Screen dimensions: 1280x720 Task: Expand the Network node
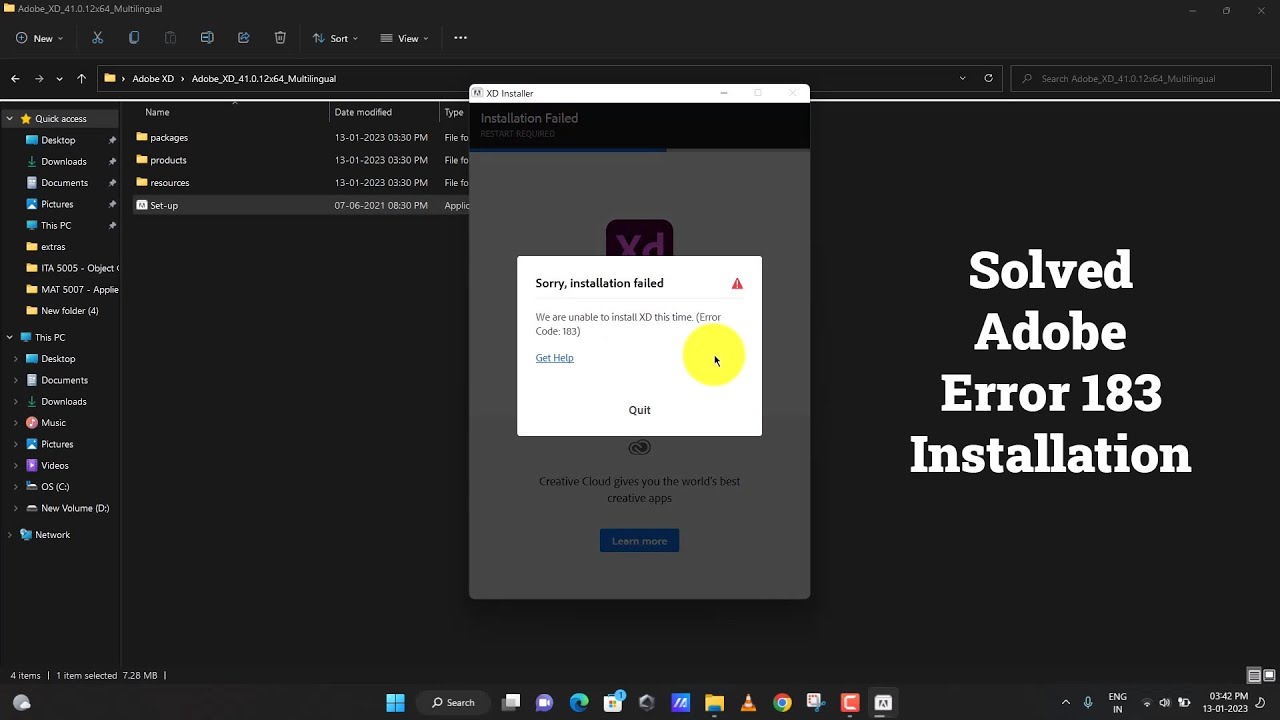[x=9, y=535]
